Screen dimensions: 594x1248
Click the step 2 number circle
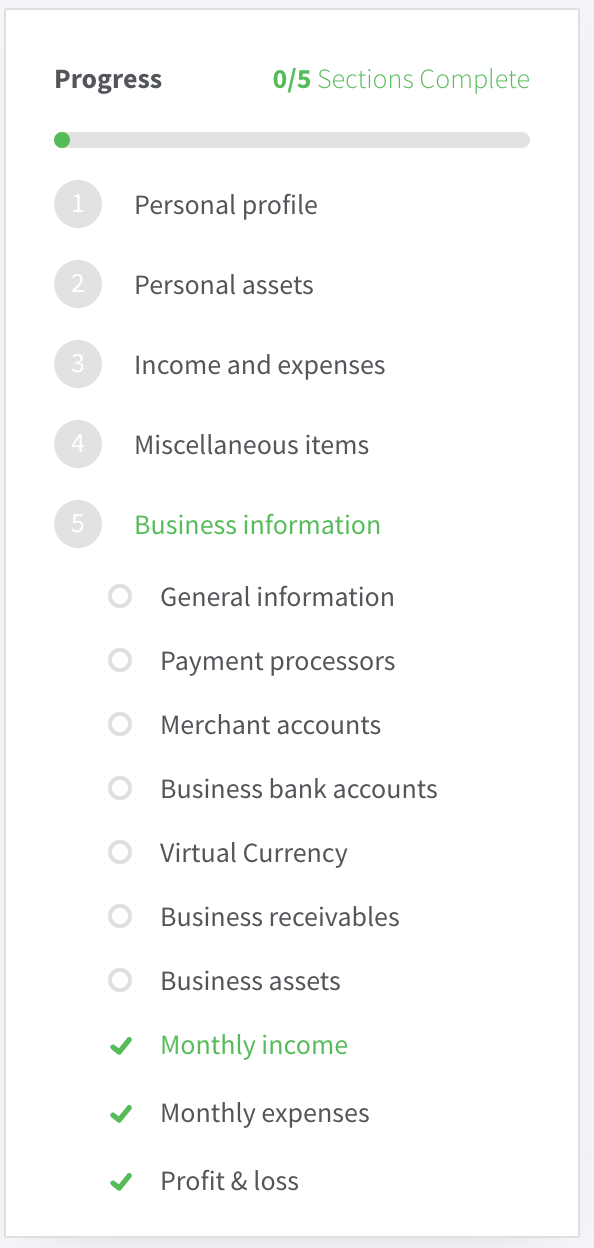coord(78,285)
